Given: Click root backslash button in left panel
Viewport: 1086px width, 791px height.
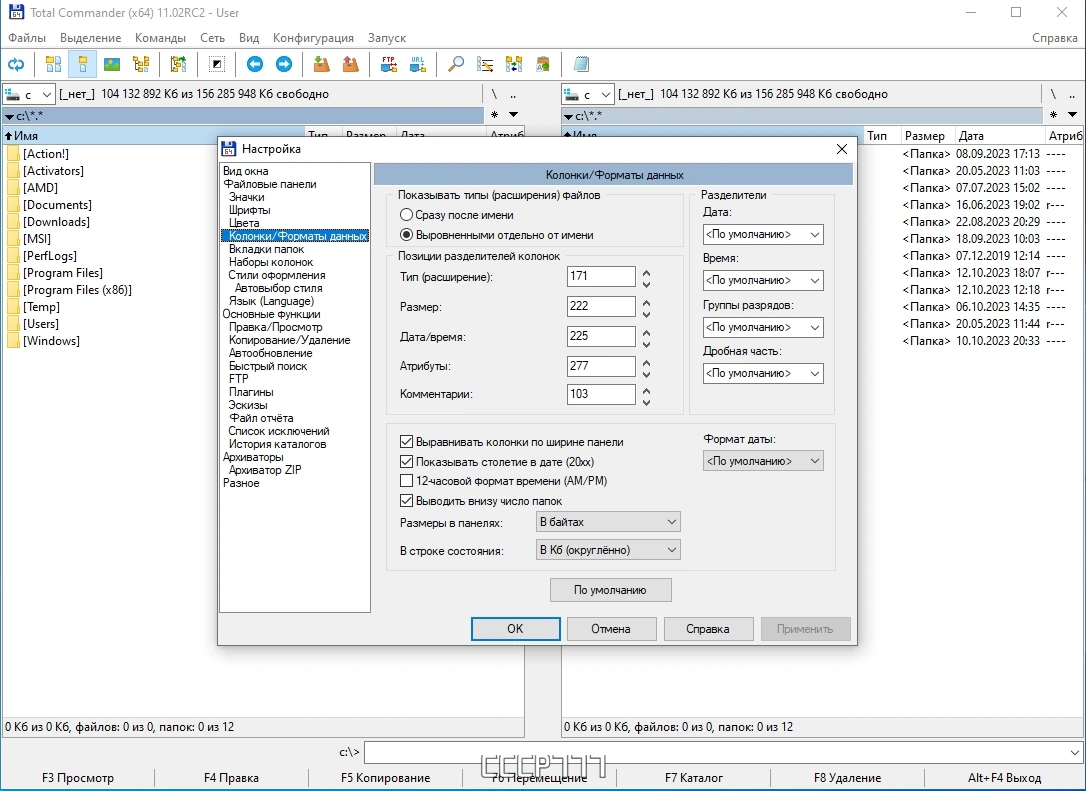Looking at the screenshot, I should 494,94.
